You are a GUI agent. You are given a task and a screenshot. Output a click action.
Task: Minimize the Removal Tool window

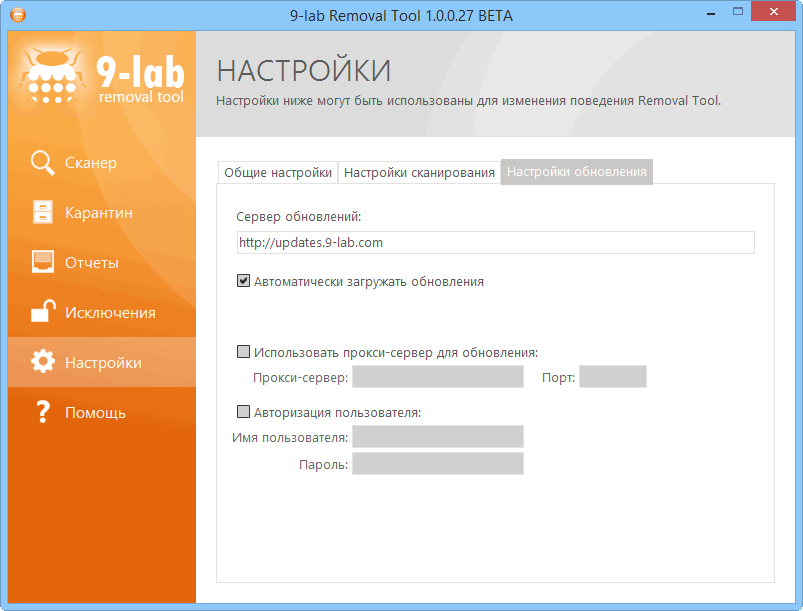point(710,12)
